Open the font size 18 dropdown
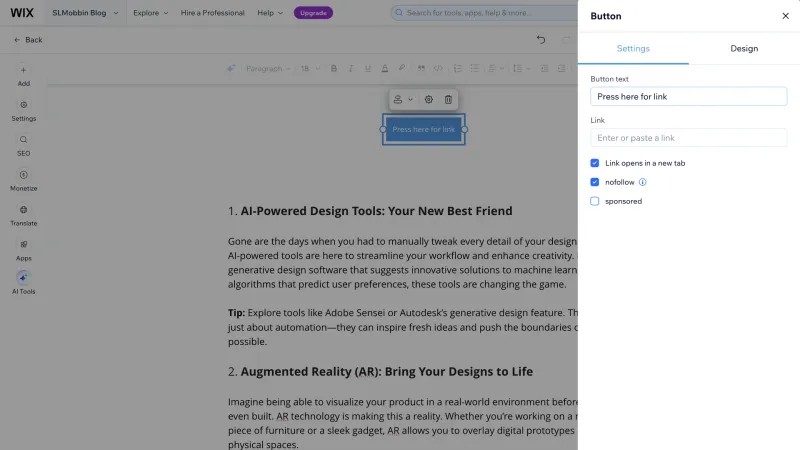 point(310,68)
